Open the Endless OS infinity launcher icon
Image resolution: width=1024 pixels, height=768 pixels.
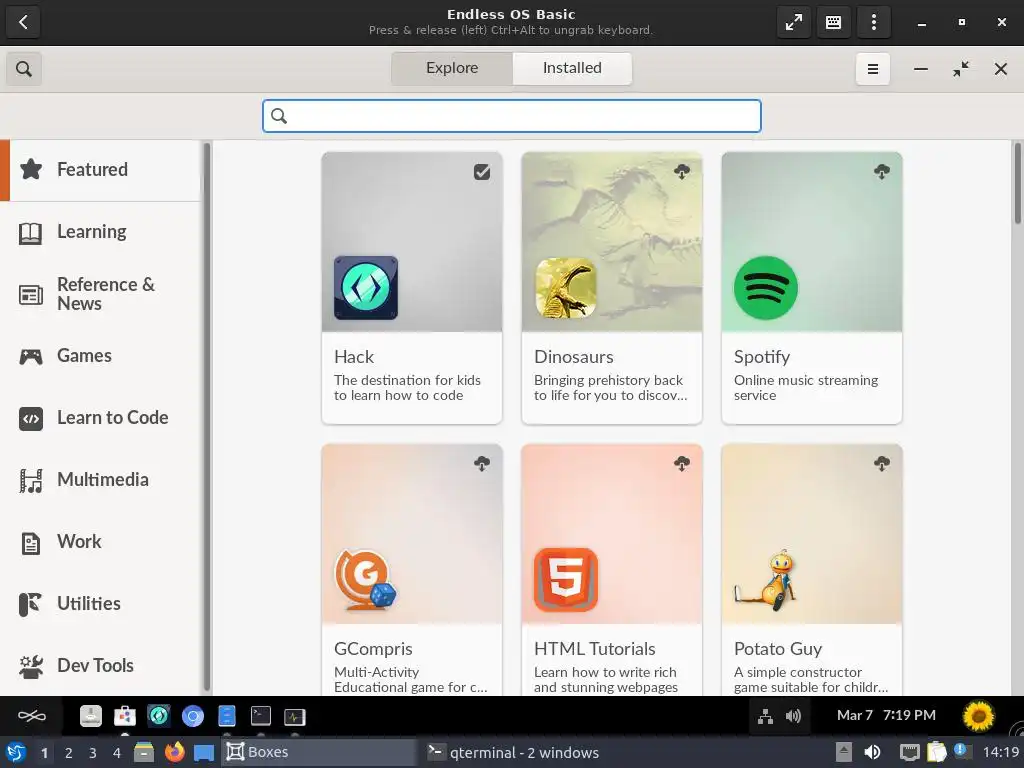(31, 716)
